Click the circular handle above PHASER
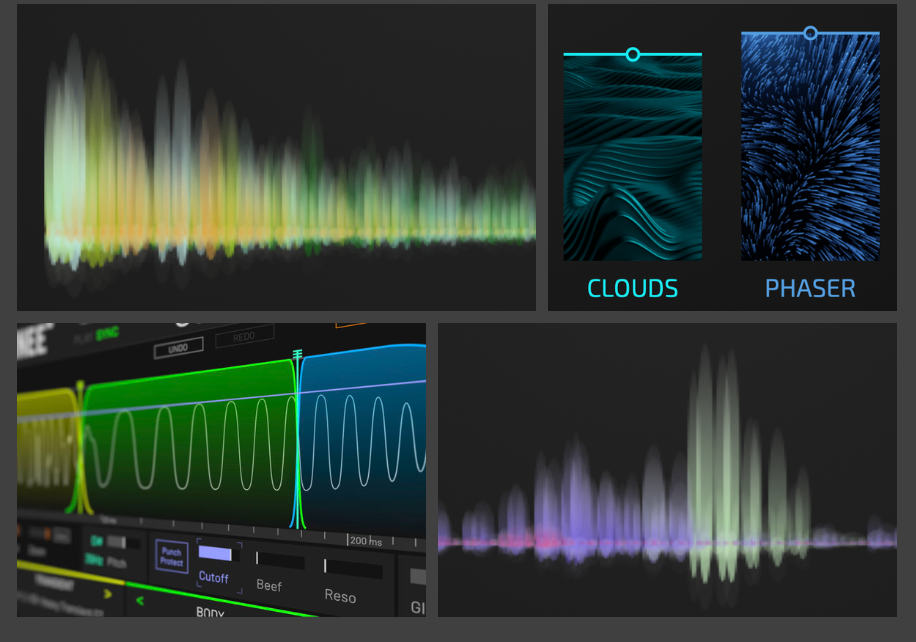916x642 pixels. (x=811, y=32)
